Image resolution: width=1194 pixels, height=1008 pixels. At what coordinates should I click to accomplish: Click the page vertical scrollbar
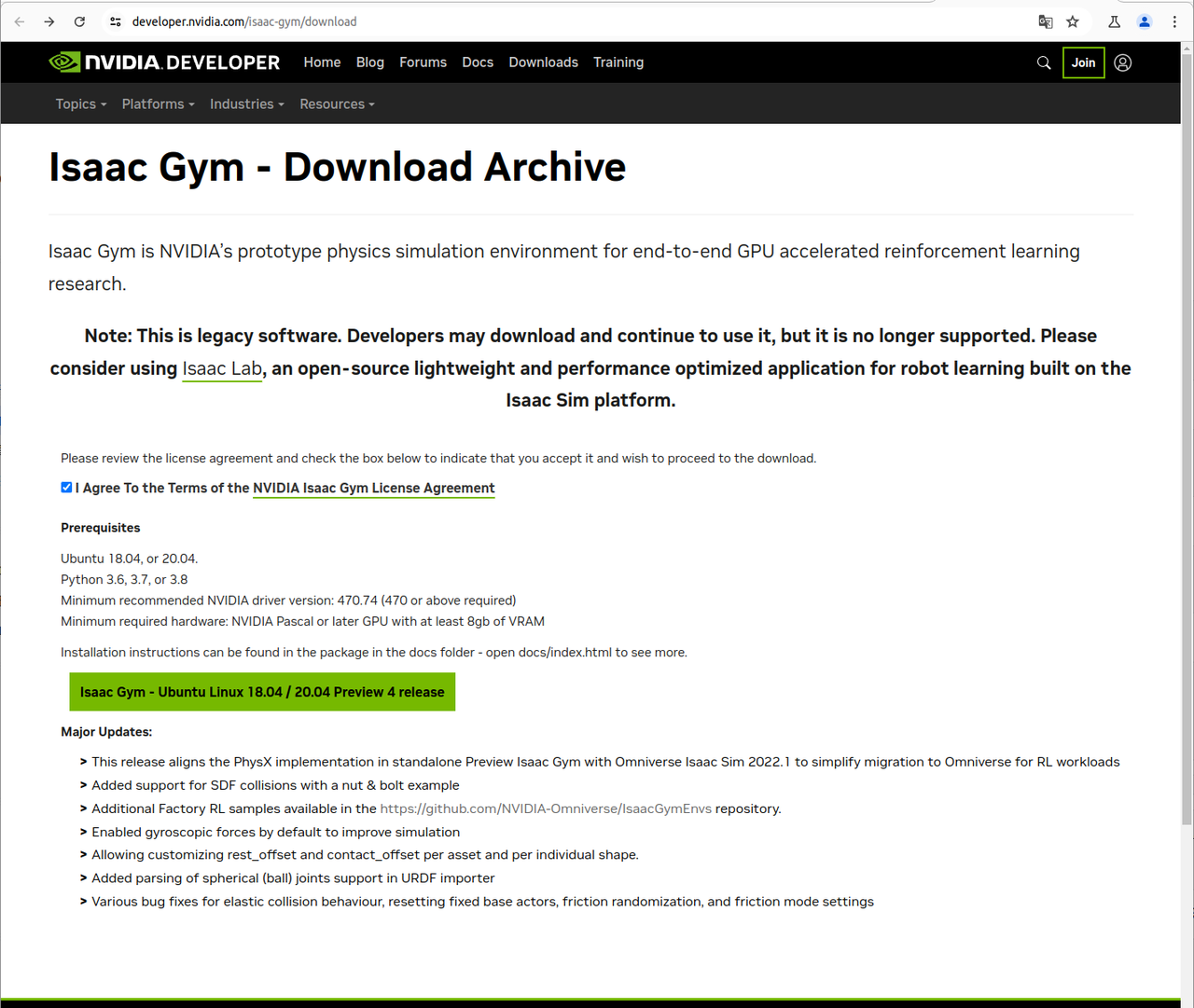(1187, 438)
